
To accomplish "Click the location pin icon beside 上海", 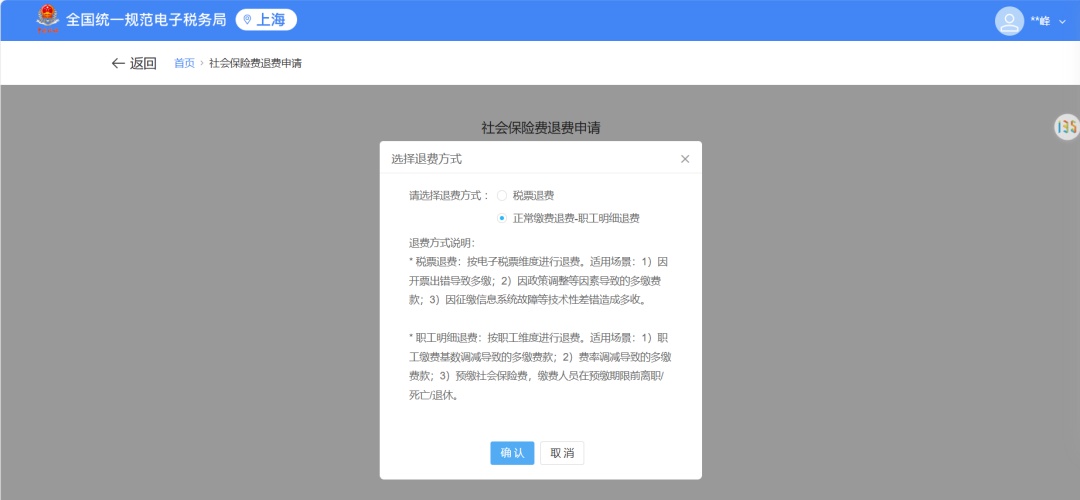I will pos(247,20).
